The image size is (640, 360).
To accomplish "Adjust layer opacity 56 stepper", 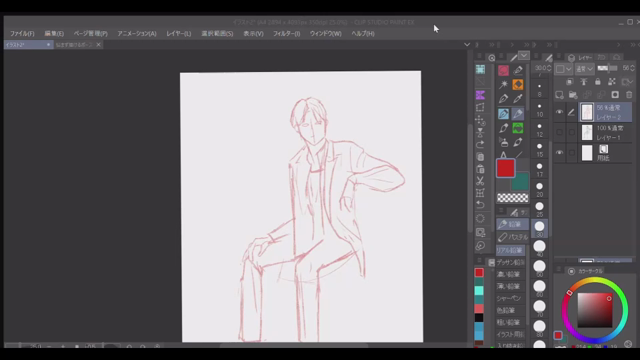I will [x=633, y=68].
